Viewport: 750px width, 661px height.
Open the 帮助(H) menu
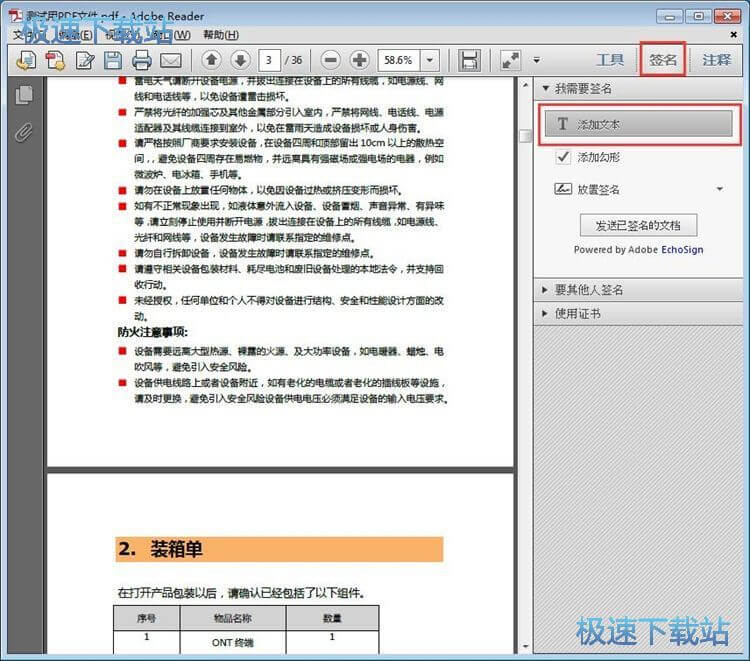pos(221,34)
